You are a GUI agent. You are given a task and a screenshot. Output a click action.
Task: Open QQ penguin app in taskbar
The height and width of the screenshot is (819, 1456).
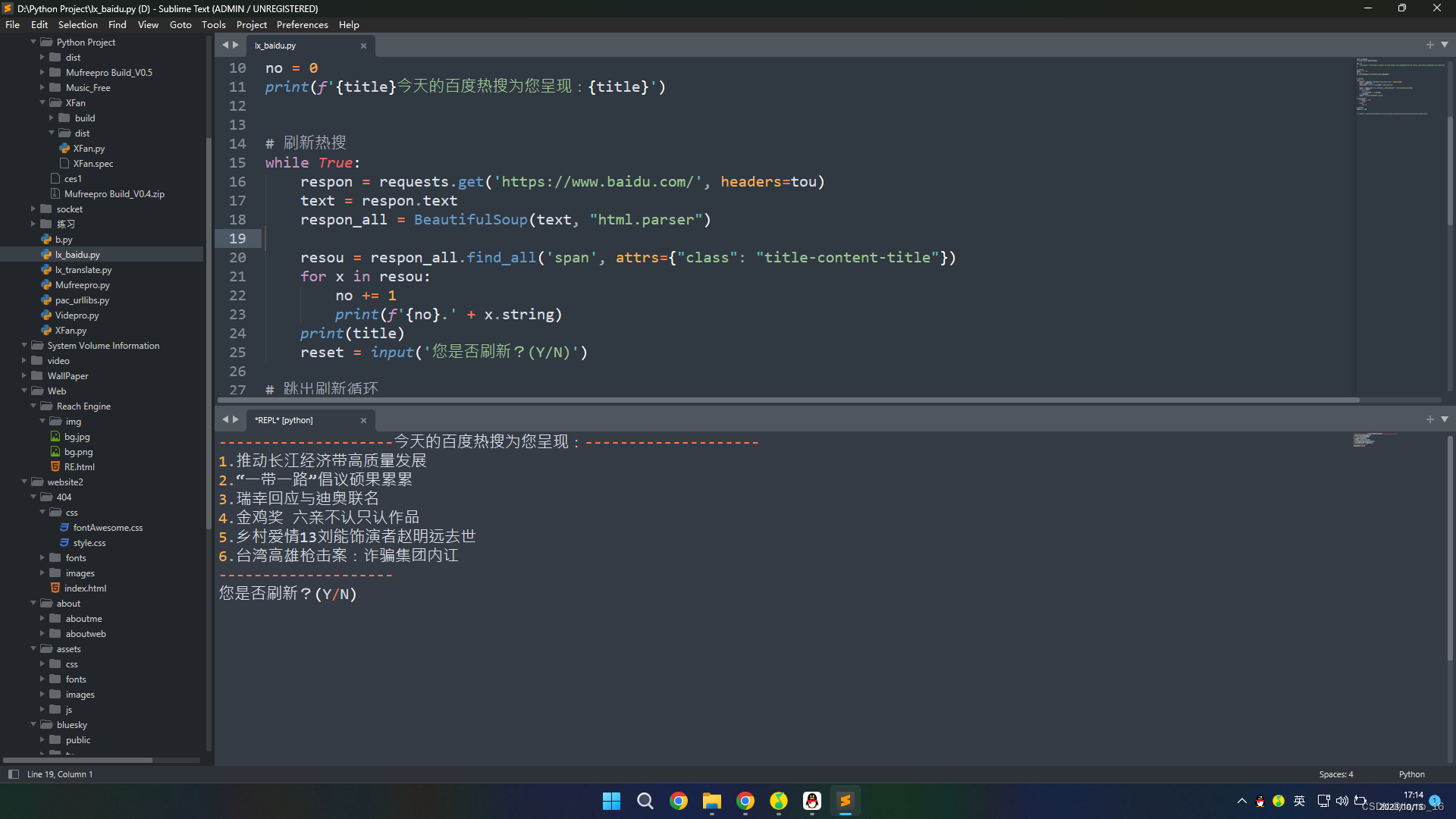click(x=811, y=801)
